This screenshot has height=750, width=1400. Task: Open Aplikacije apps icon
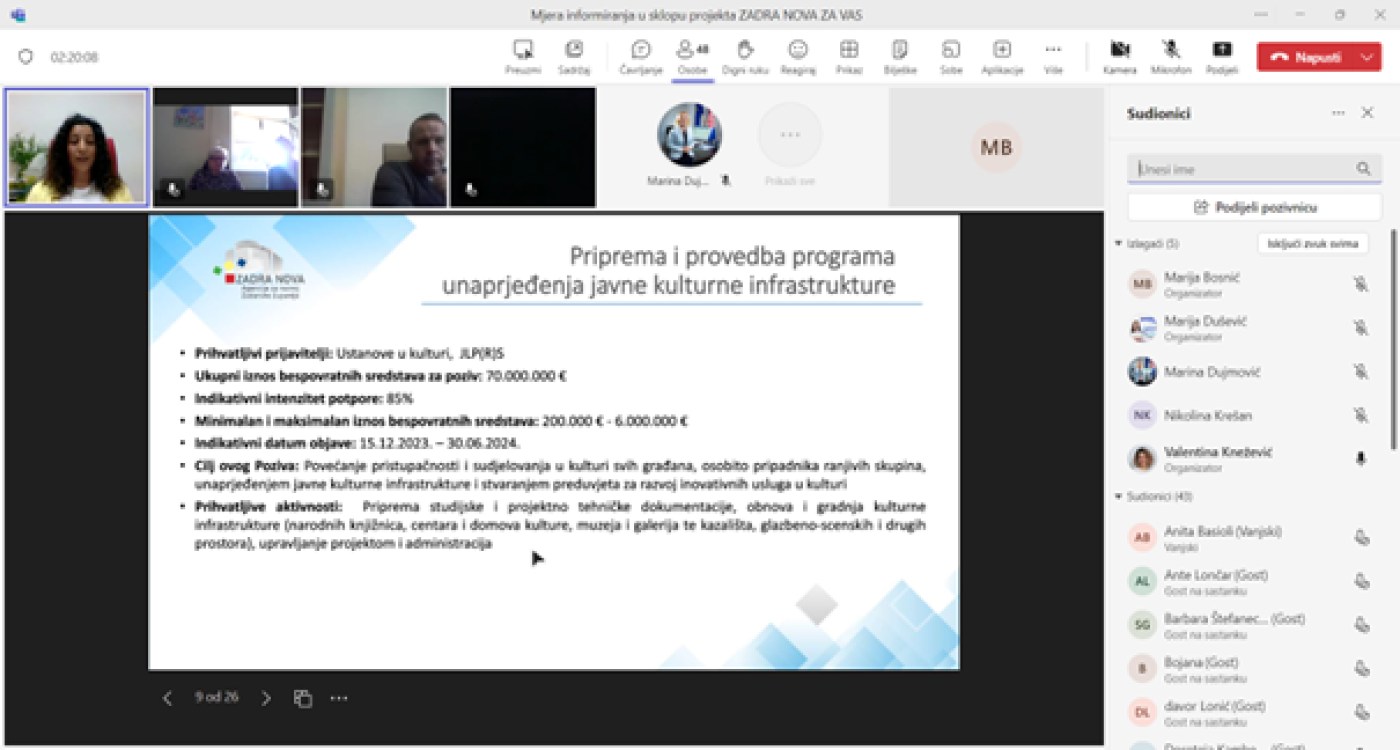[1001, 50]
